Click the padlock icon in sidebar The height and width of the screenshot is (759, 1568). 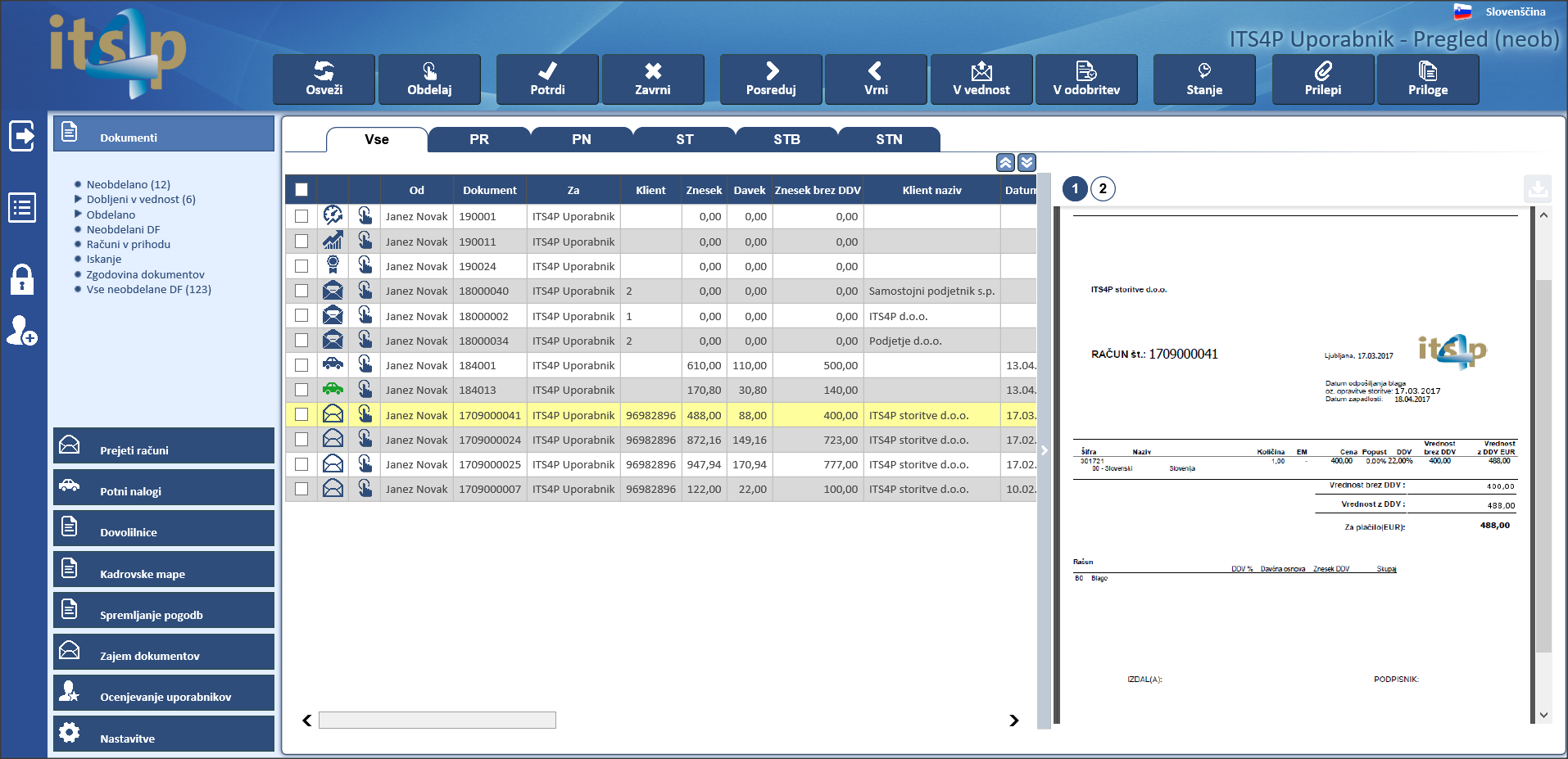pyautogui.click(x=22, y=279)
